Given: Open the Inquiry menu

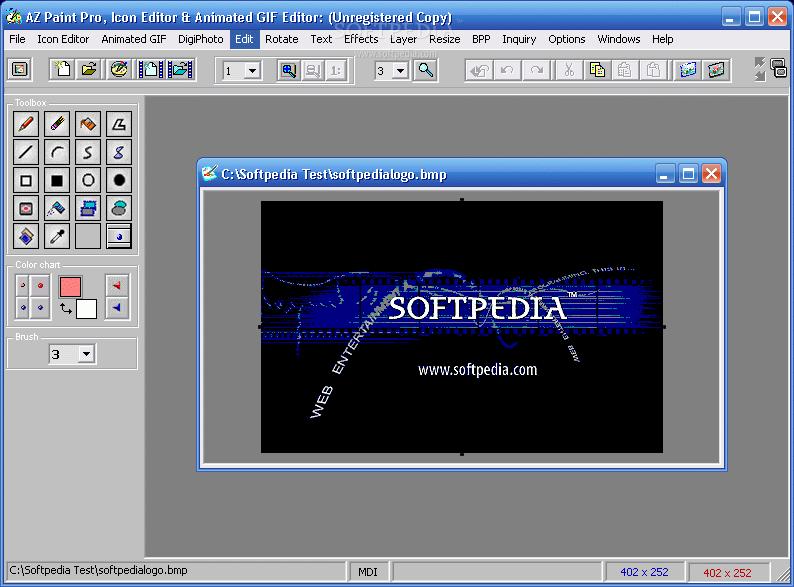Looking at the screenshot, I should coord(519,39).
